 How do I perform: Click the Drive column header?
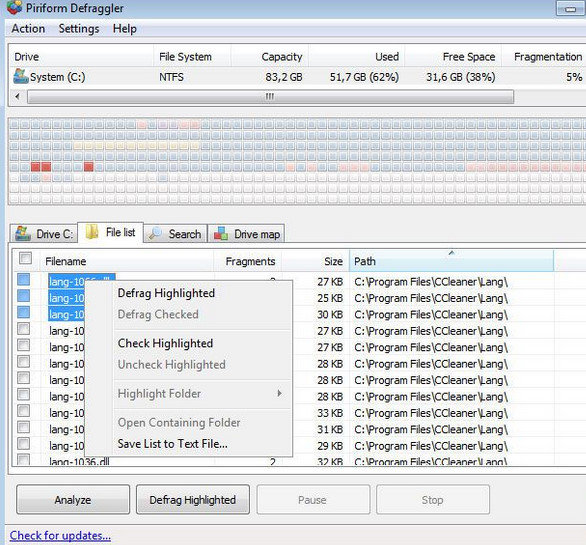click(x=81, y=57)
